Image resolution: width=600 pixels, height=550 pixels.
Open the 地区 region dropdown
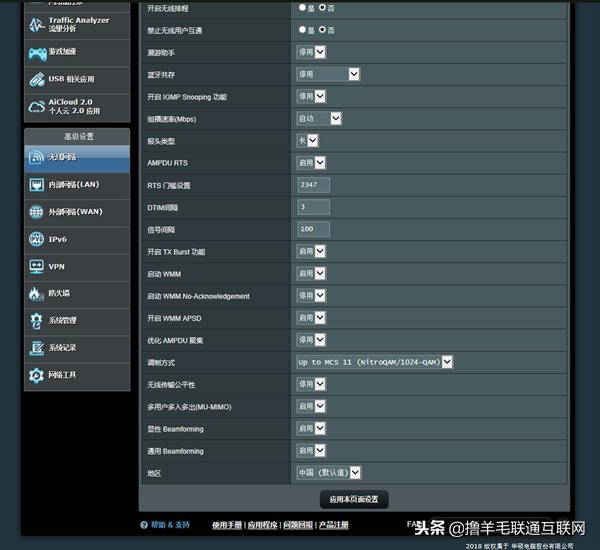[329, 473]
